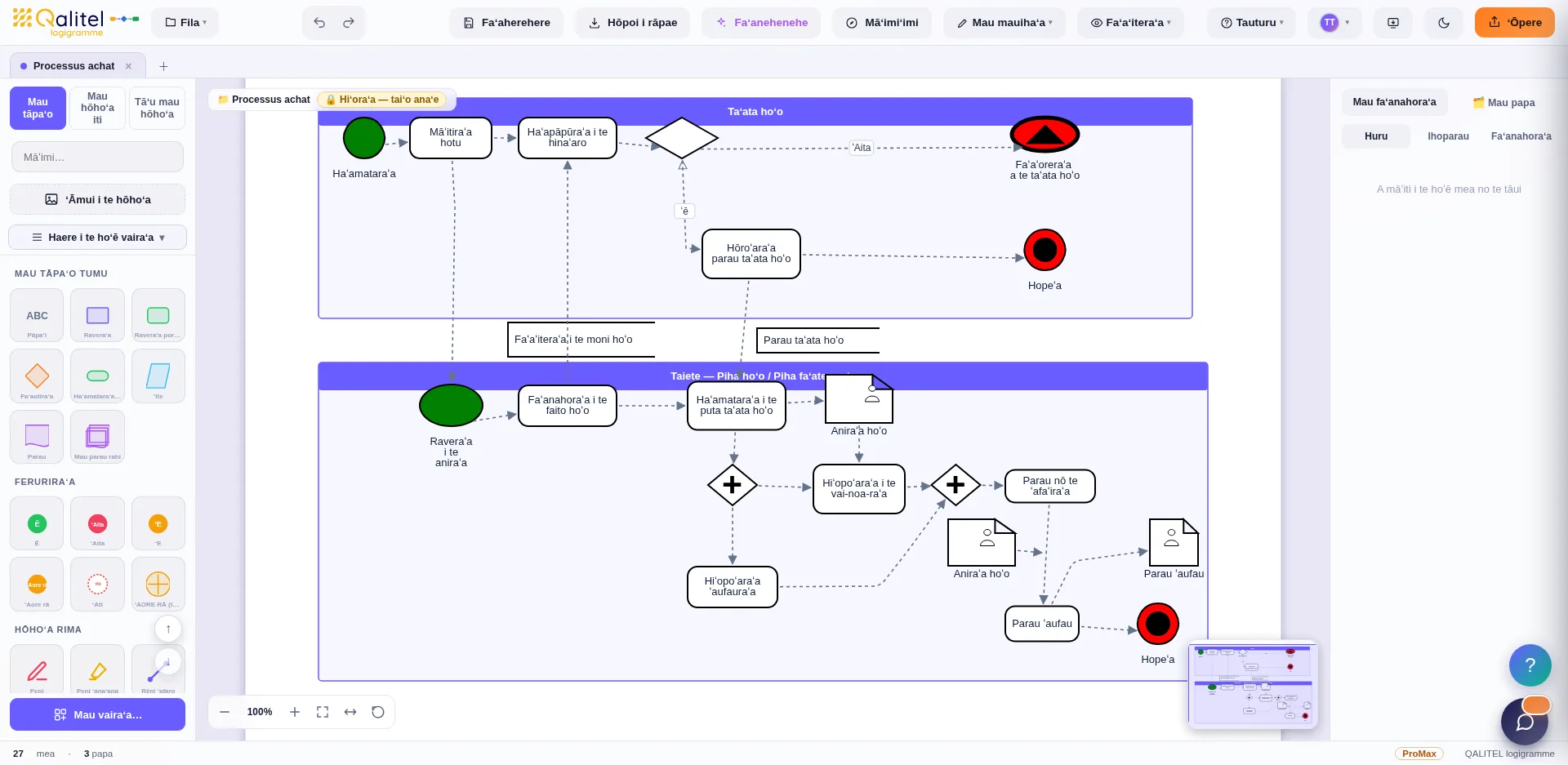1568x765 pixels.
Task: Reset the view rotation icon
Action: (378, 712)
